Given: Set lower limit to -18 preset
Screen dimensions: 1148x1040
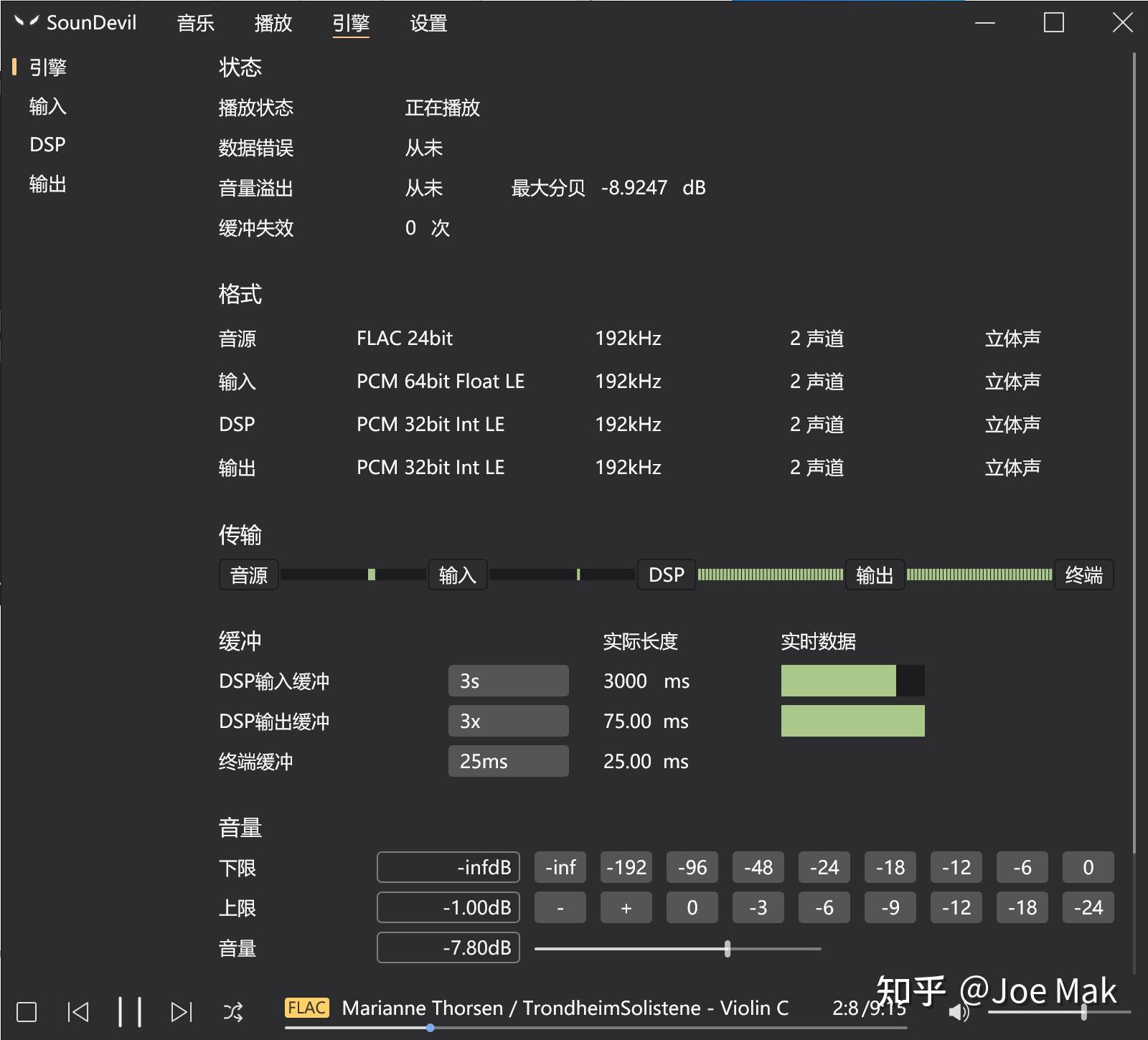Looking at the screenshot, I should [x=890, y=867].
